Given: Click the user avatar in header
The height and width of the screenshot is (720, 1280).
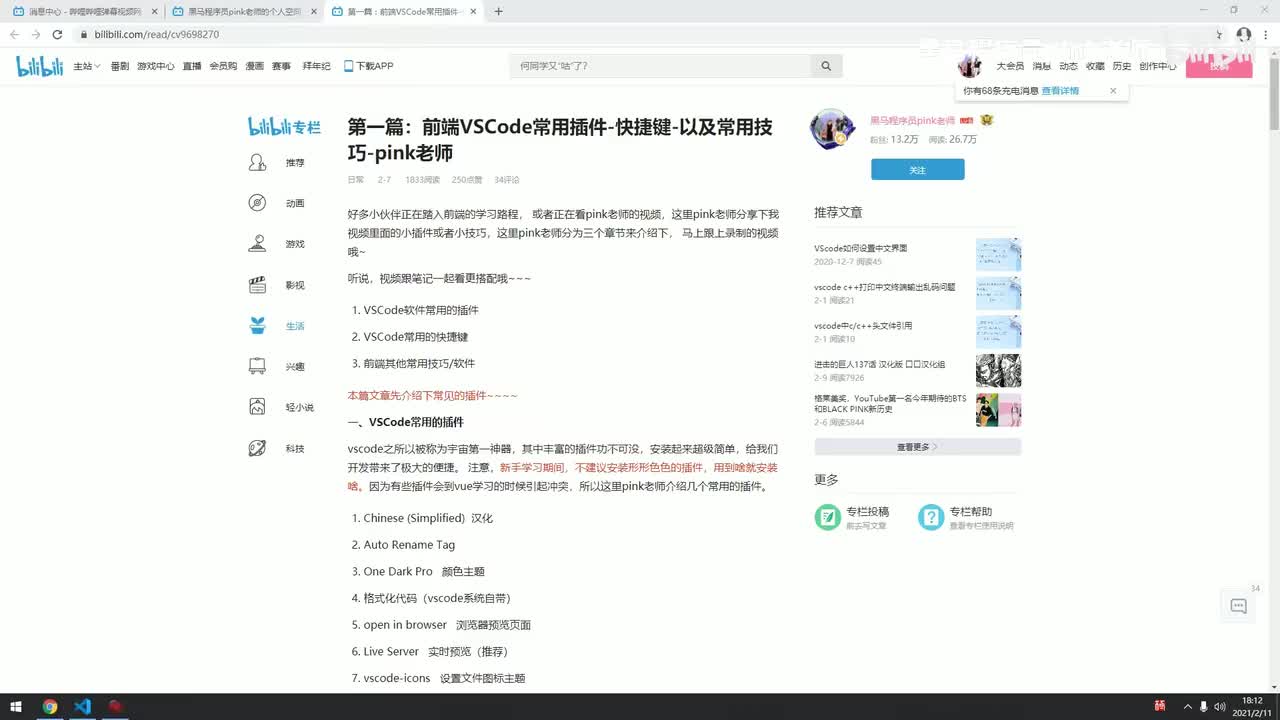Looking at the screenshot, I should (x=969, y=66).
